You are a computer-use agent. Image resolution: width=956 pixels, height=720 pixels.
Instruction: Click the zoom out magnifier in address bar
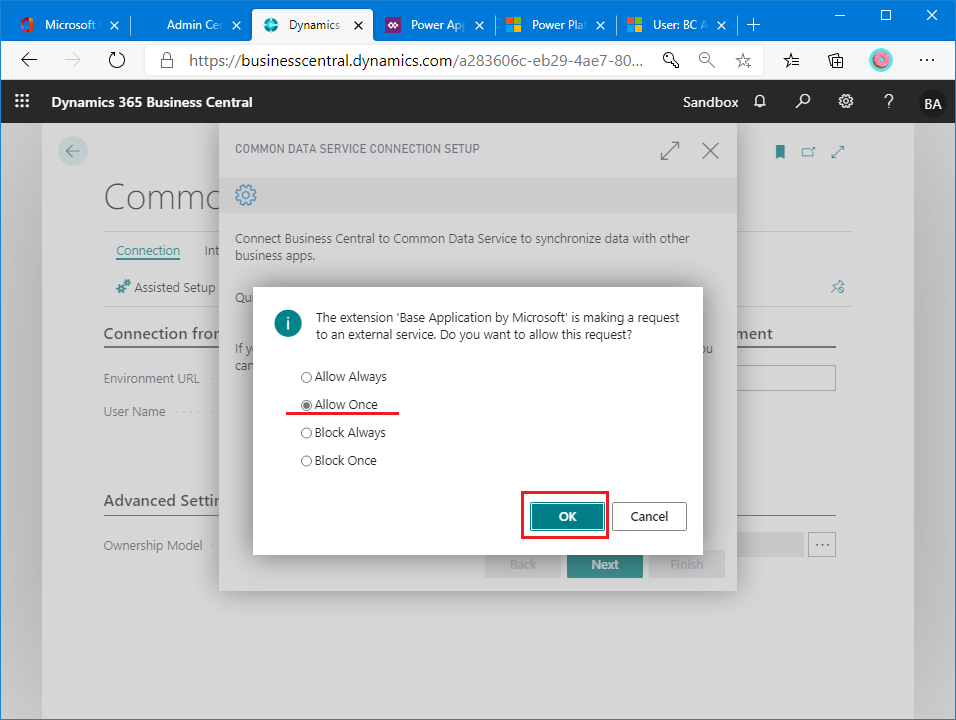707,60
